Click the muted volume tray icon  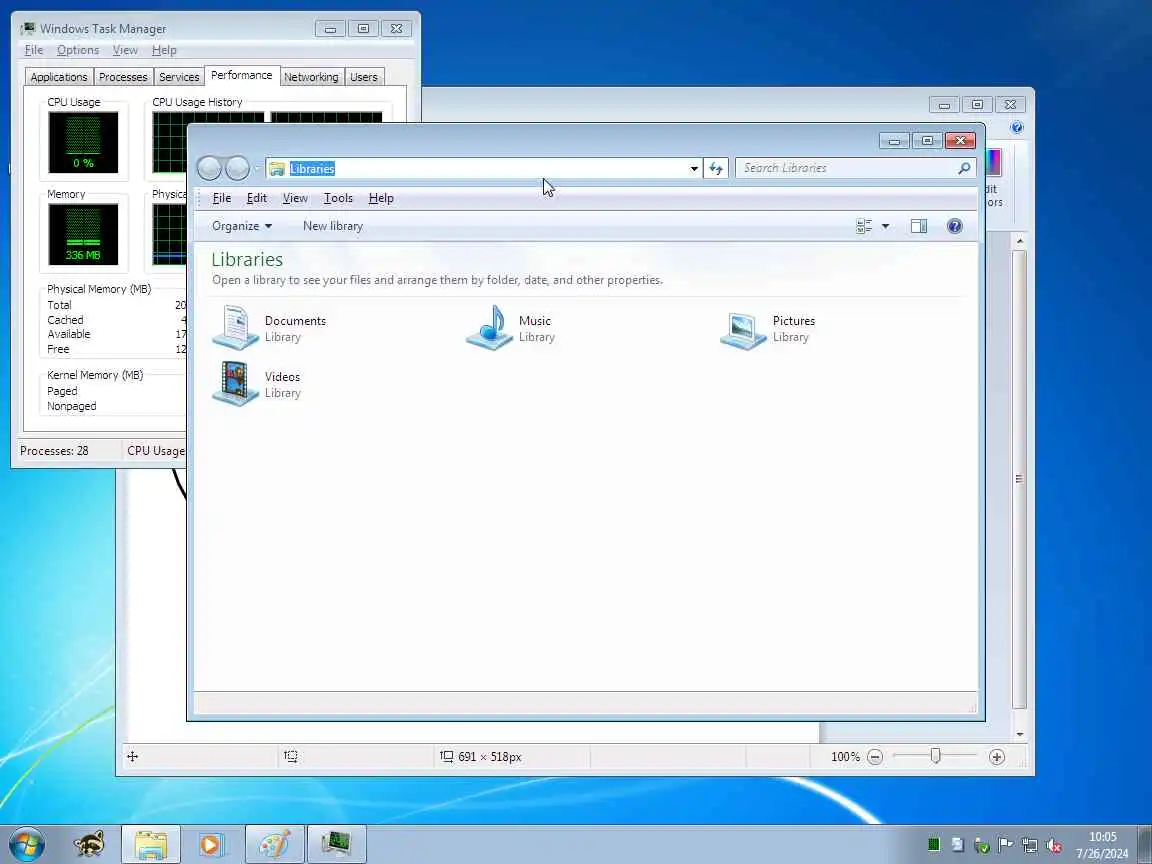coord(1054,846)
